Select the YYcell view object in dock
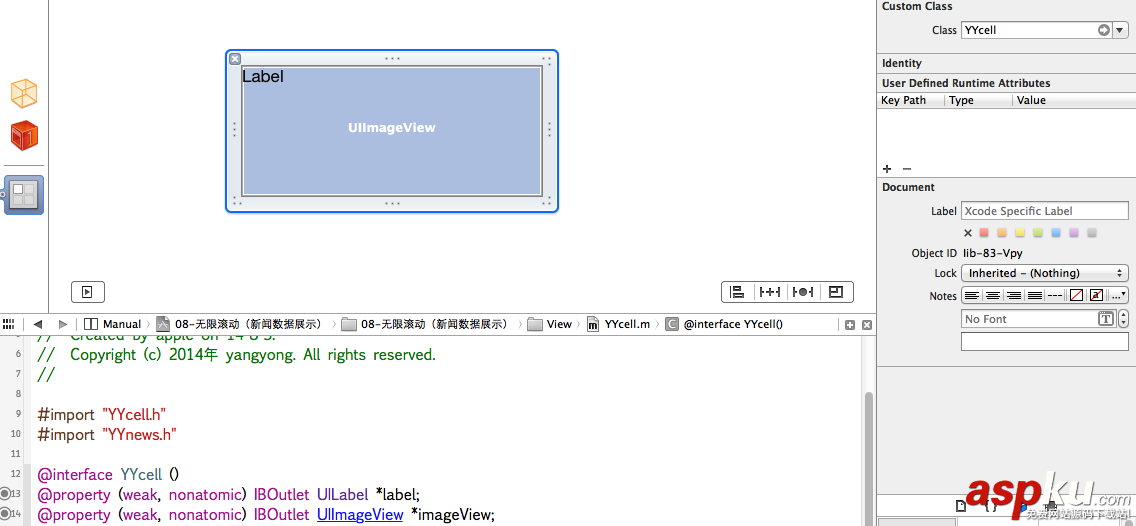The image size is (1136, 526). tap(24, 195)
